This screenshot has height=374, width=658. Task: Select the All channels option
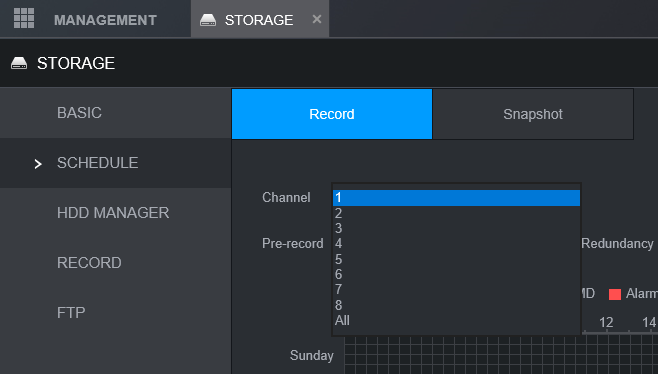click(456, 320)
